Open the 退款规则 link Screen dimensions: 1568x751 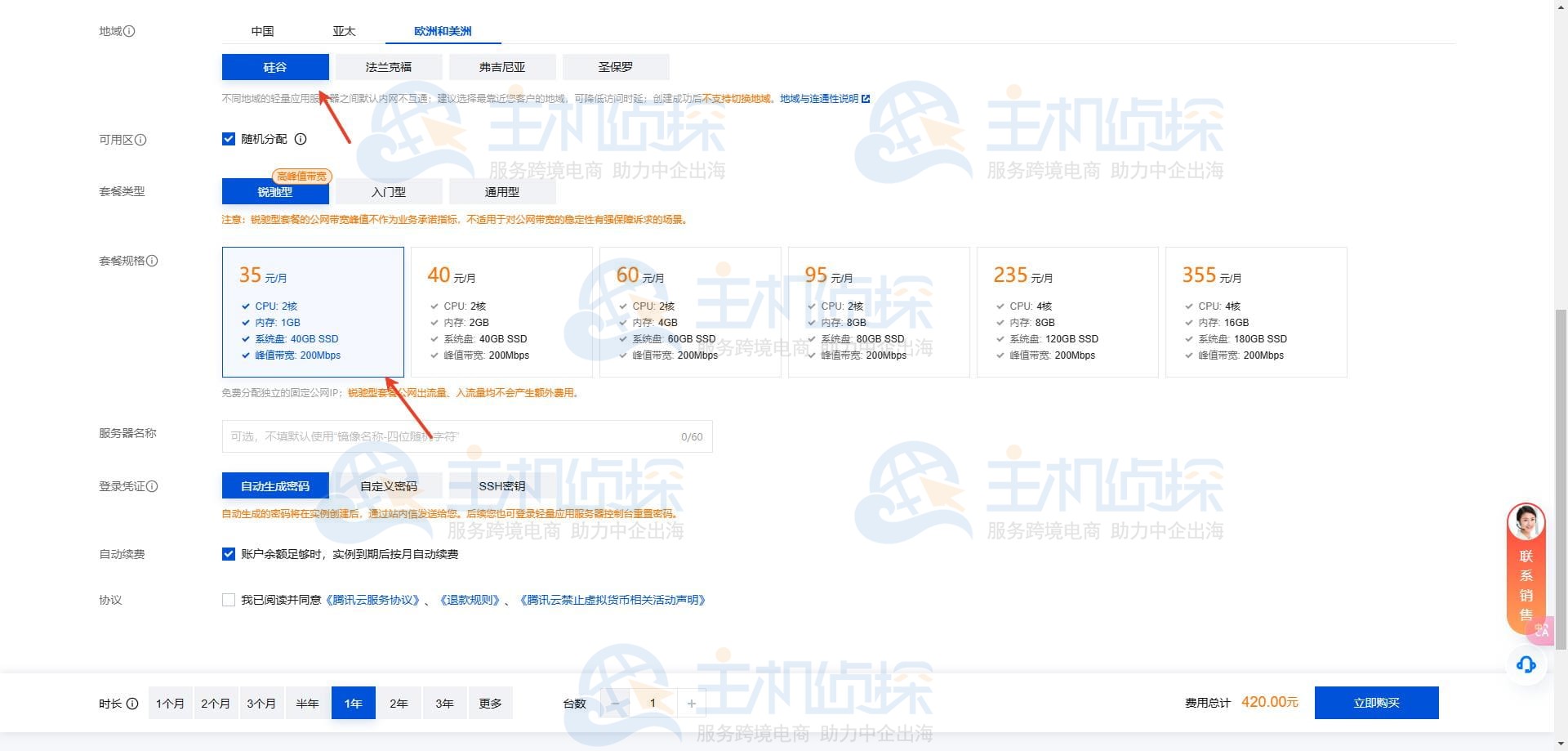tap(470, 600)
